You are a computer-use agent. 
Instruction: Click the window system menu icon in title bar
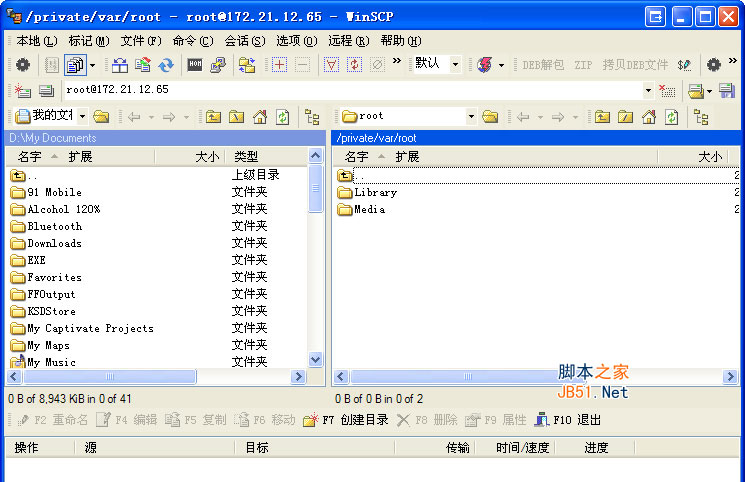click(14, 16)
